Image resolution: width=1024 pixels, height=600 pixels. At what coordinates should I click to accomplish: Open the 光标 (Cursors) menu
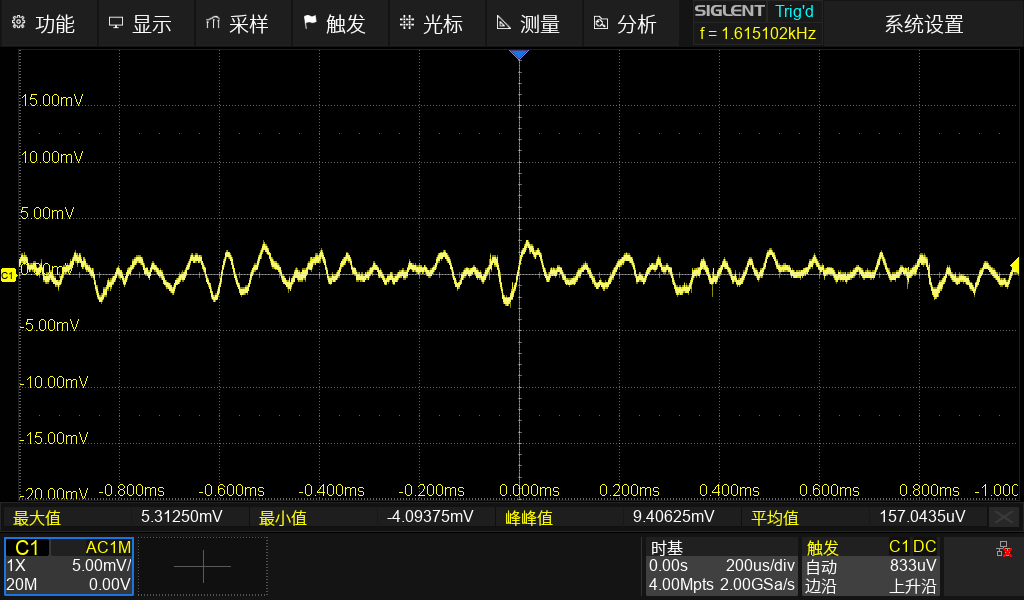click(x=436, y=24)
